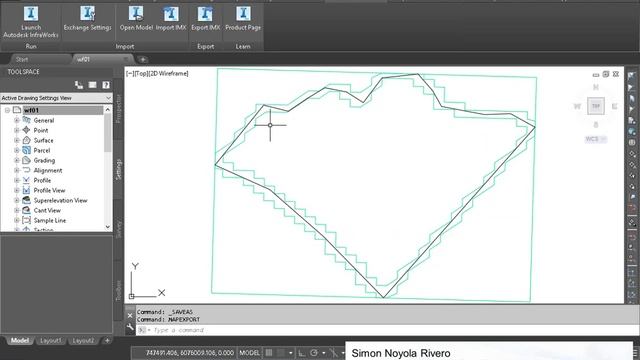Open command line customization wrench icon
This screenshot has height=360, width=640.
[x=130, y=327]
